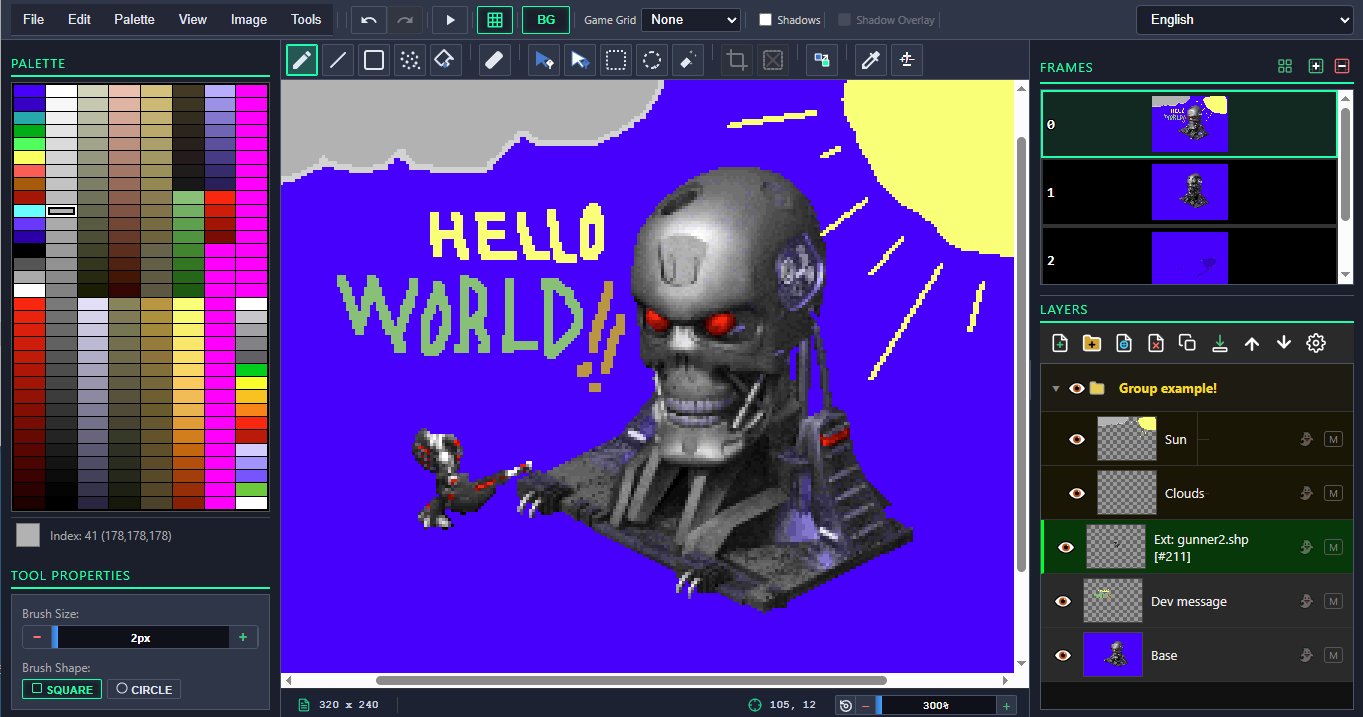Collapse the Group example! layer group
Image resolution: width=1363 pixels, height=717 pixels.
(x=1055, y=388)
